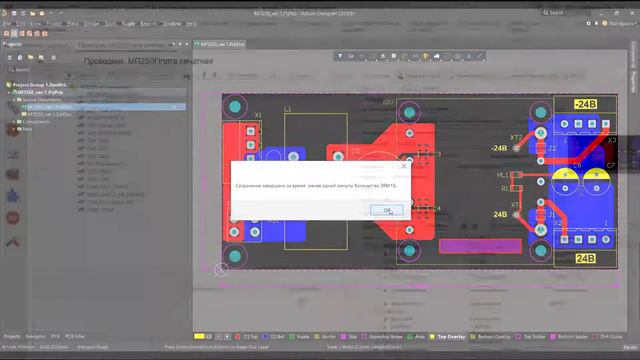Select Project Group 1.DsnWrk in the tree
The width and height of the screenshot is (640, 360).
(39, 85)
